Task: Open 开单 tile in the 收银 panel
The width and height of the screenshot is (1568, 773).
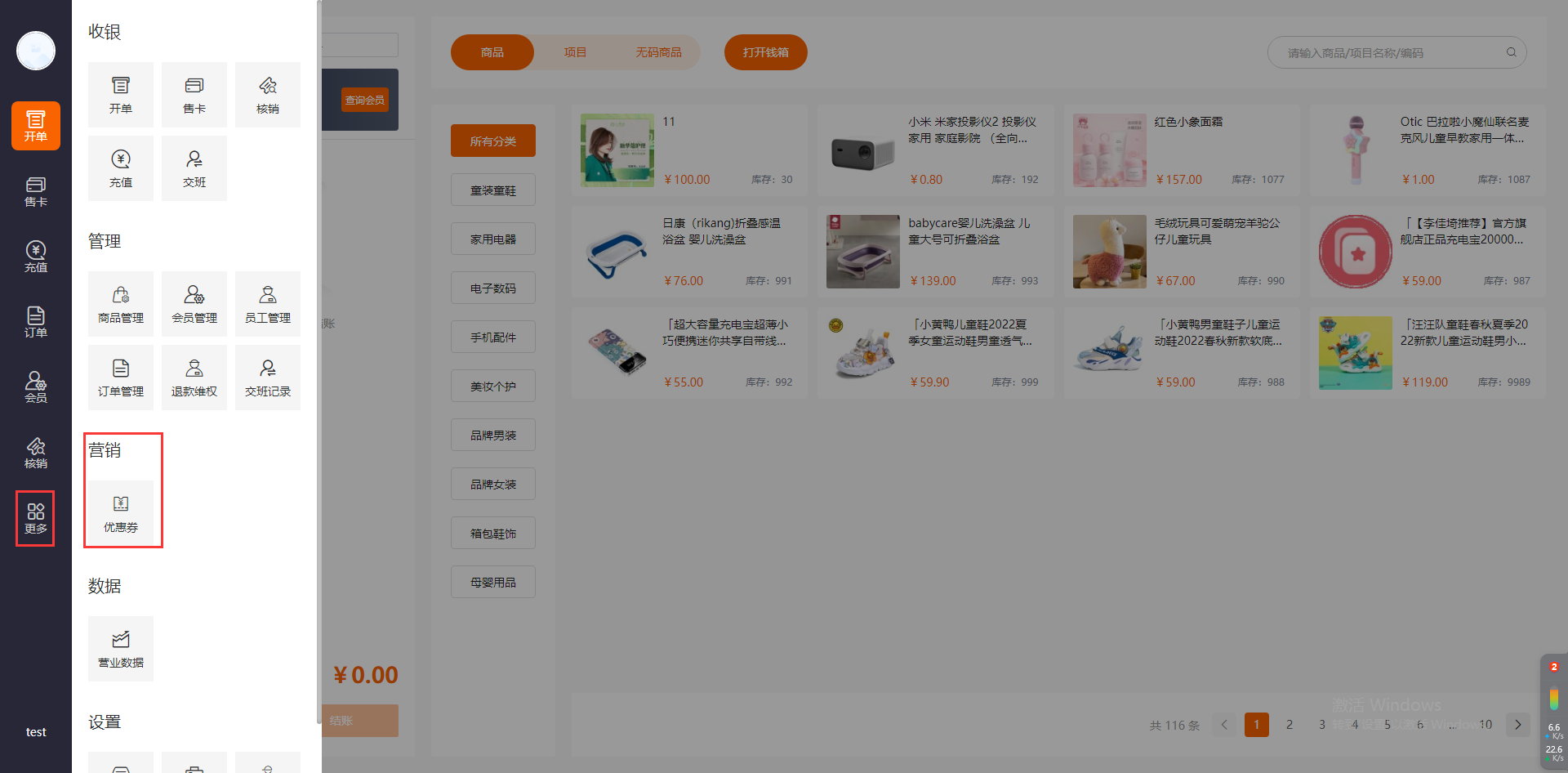Action: click(x=121, y=95)
